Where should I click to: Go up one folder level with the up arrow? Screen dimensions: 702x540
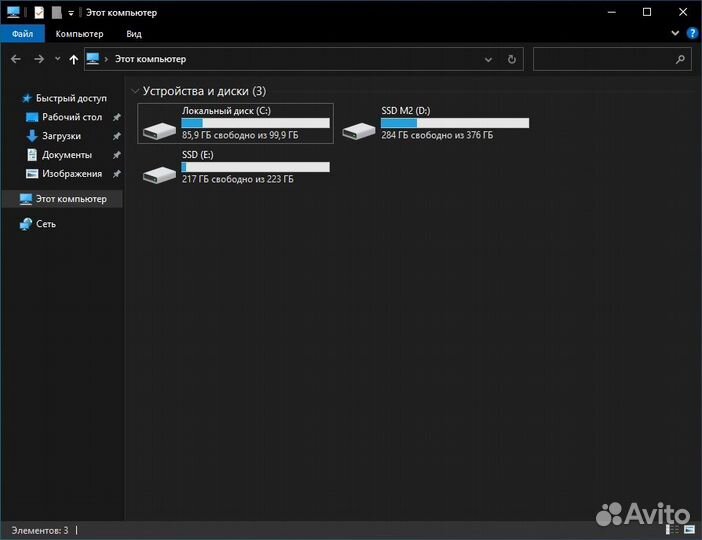(x=73, y=59)
